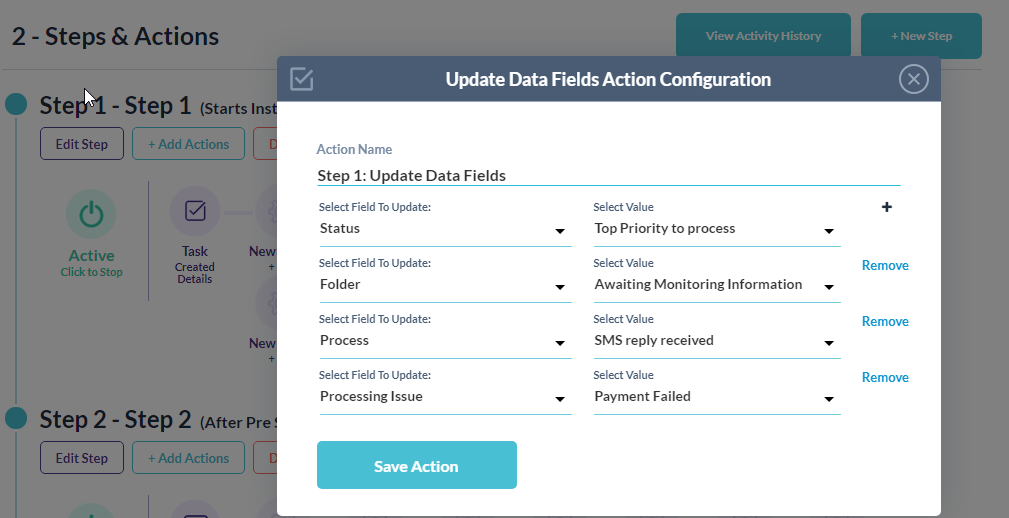Click the Task checkbox icon in Step 1
The image size is (1009, 518).
(195, 210)
